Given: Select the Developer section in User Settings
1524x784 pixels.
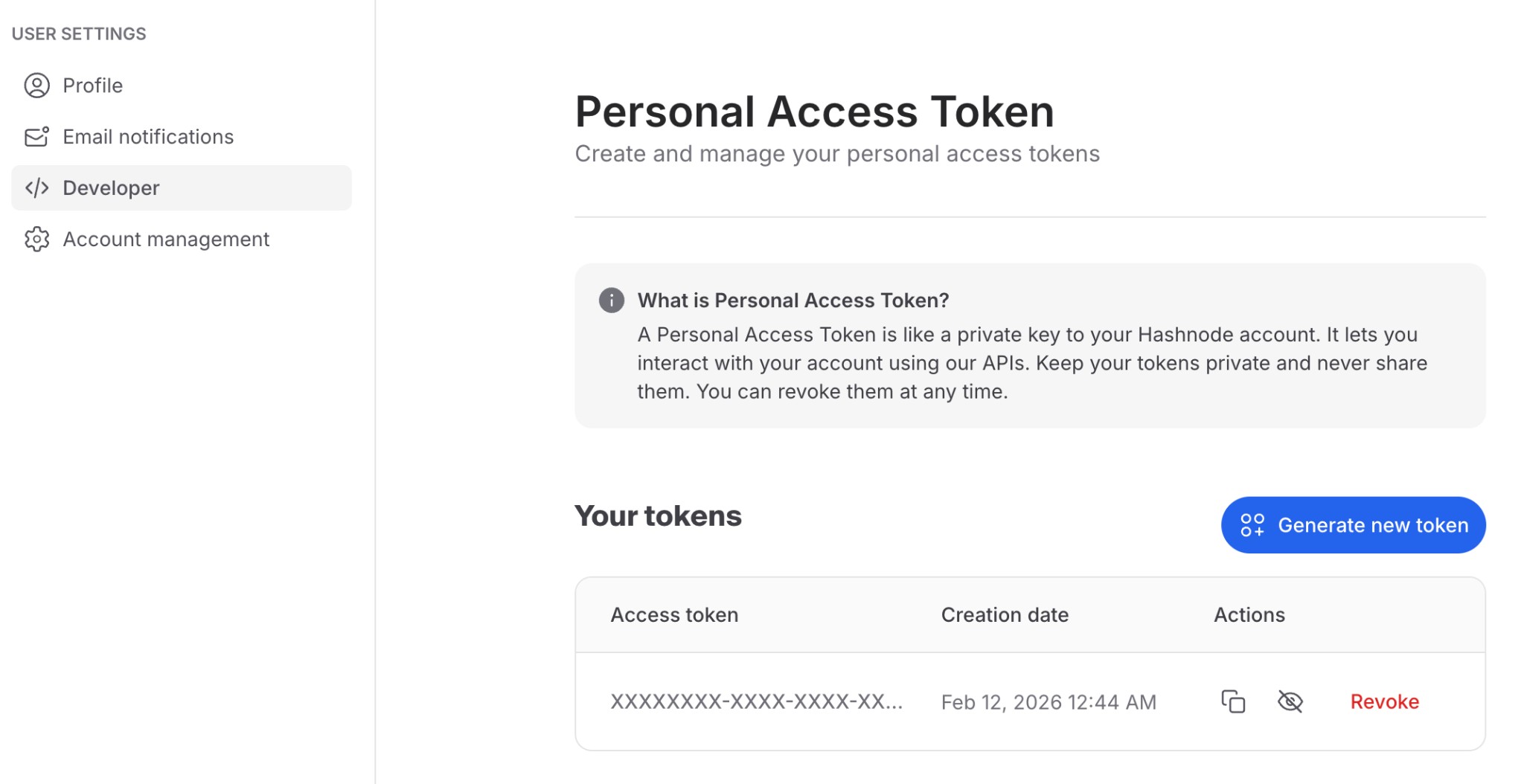Looking at the screenshot, I should 111,187.
